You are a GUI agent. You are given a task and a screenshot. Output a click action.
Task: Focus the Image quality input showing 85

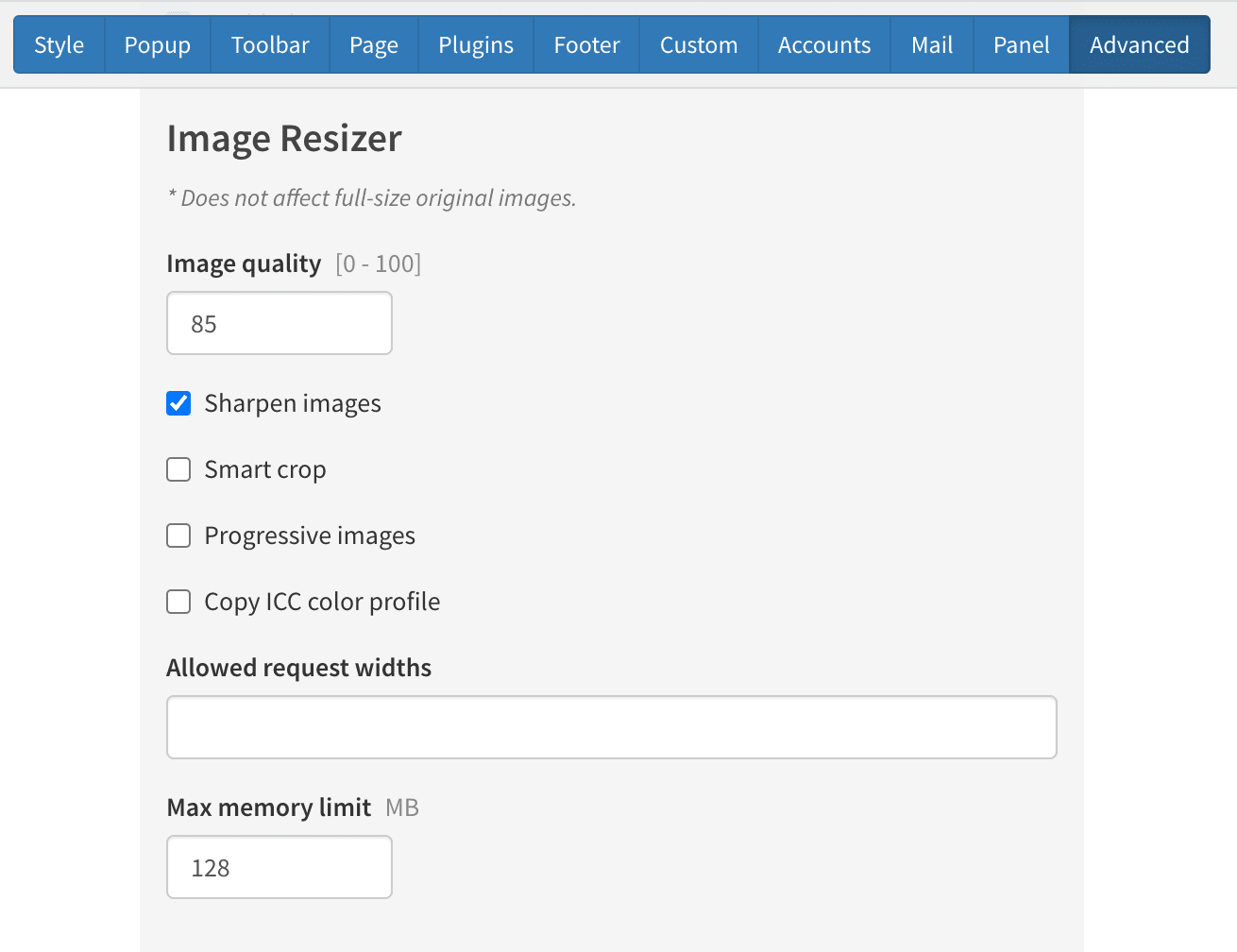pos(279,323)
